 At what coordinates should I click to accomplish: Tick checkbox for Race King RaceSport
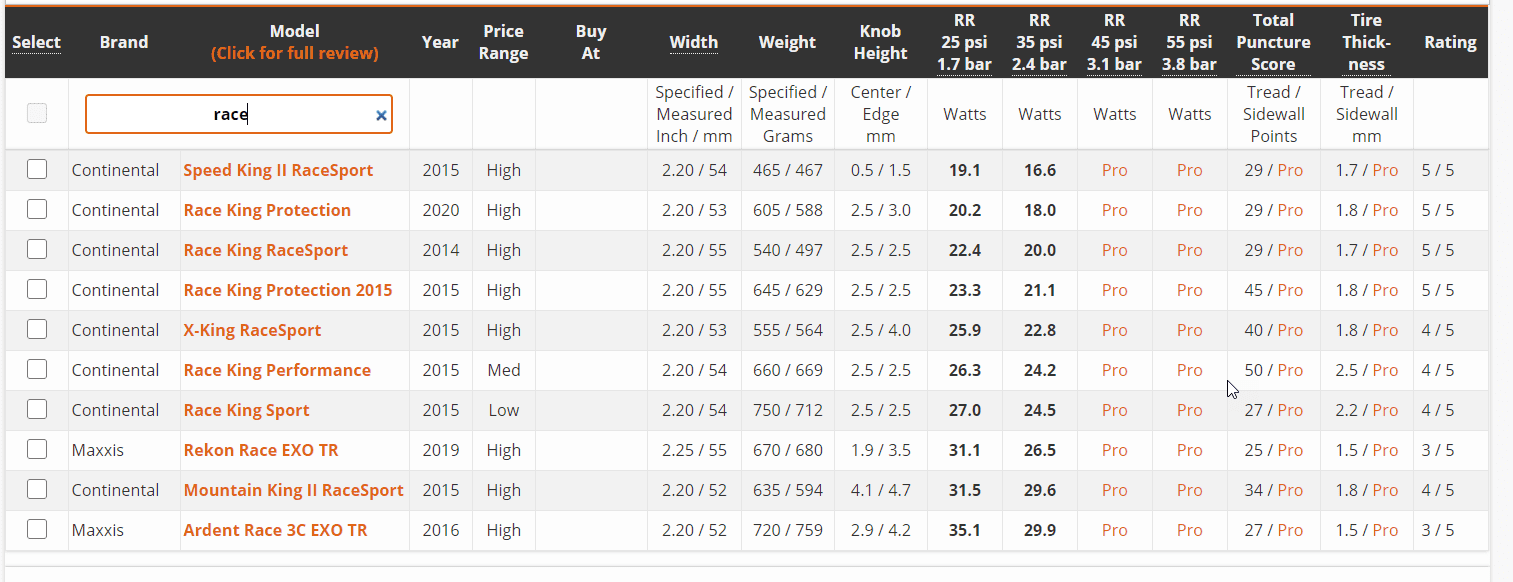(37, 249)
